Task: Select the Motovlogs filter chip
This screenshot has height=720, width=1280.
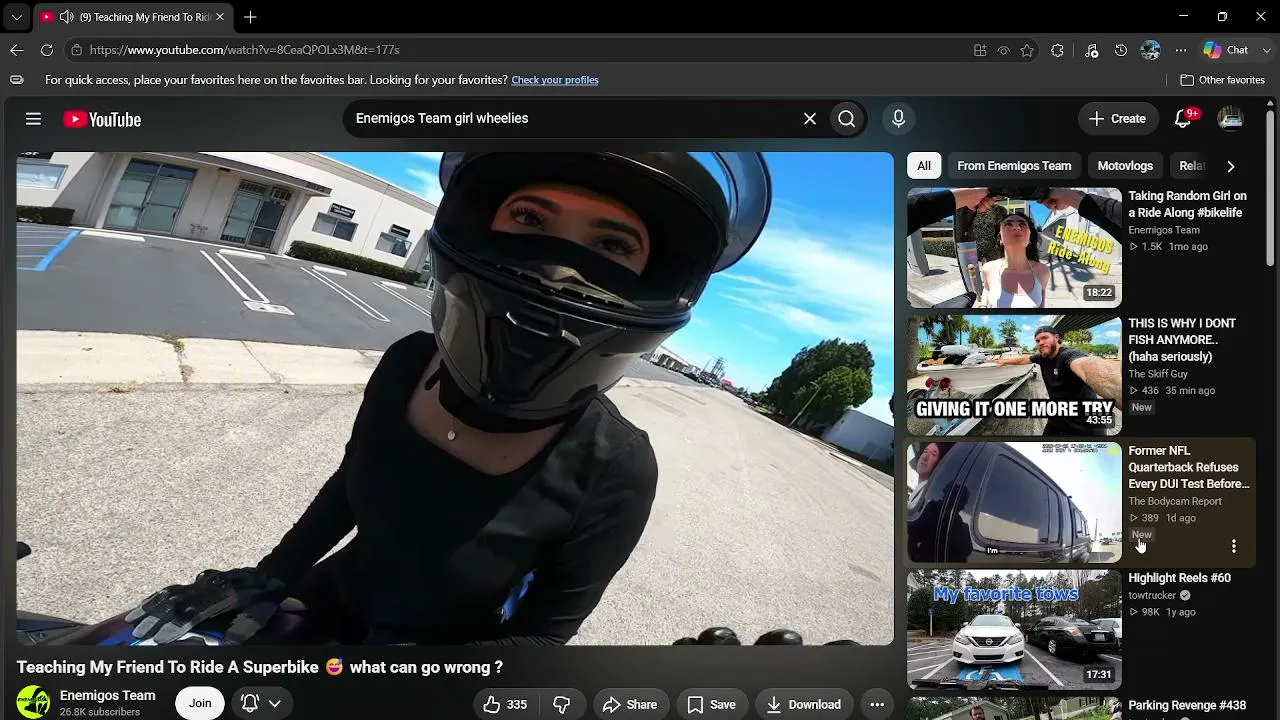Action: (1125, 166)
